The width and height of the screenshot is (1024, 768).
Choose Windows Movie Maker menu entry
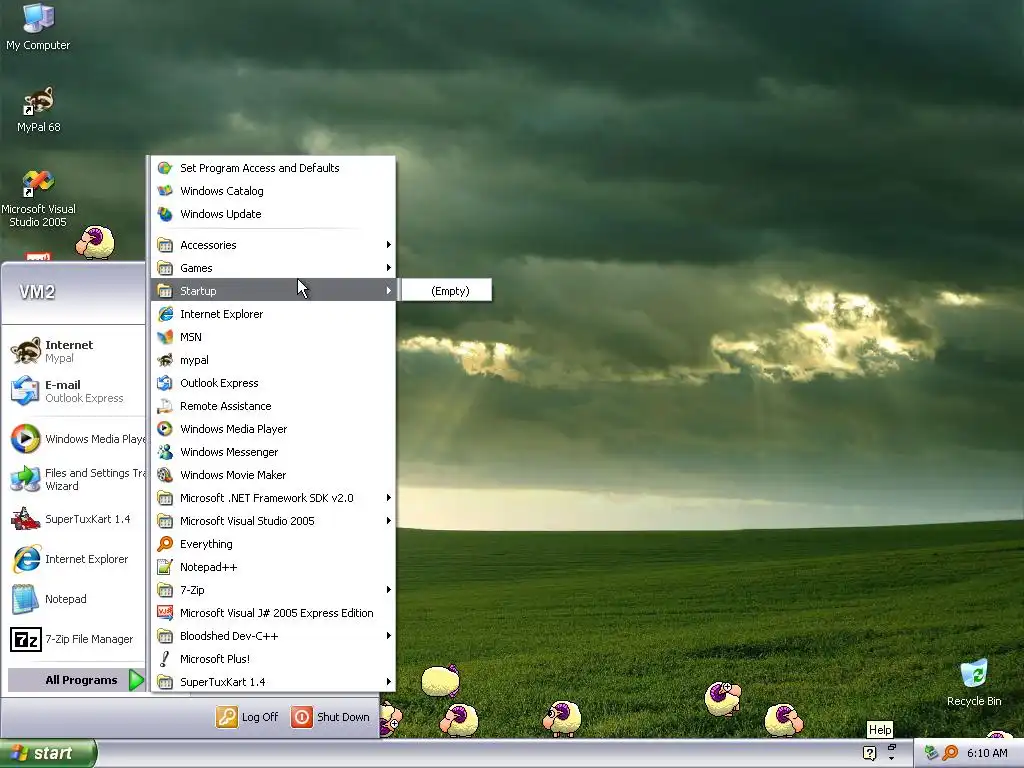coord(273,475)
